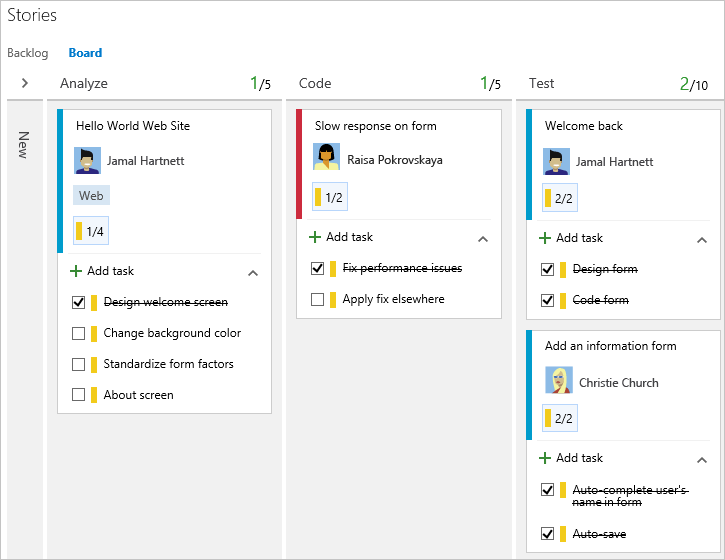This screenshot has height=560, width=725.
Task: Click 2/2 task summary on Welcome back card
Action: [x=560, y=197]
